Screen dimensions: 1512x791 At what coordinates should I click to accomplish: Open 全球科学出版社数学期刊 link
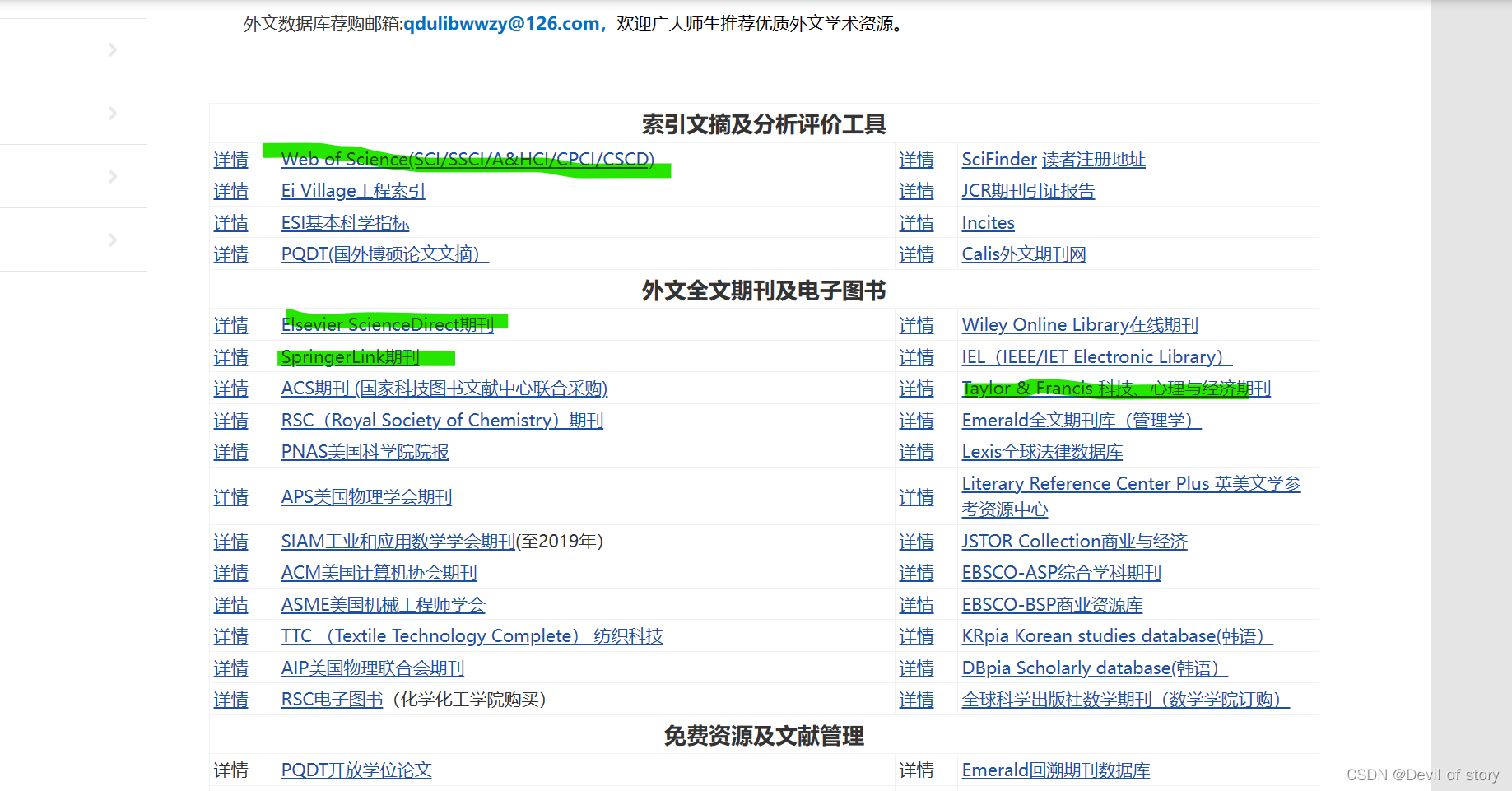(1125, 700)
